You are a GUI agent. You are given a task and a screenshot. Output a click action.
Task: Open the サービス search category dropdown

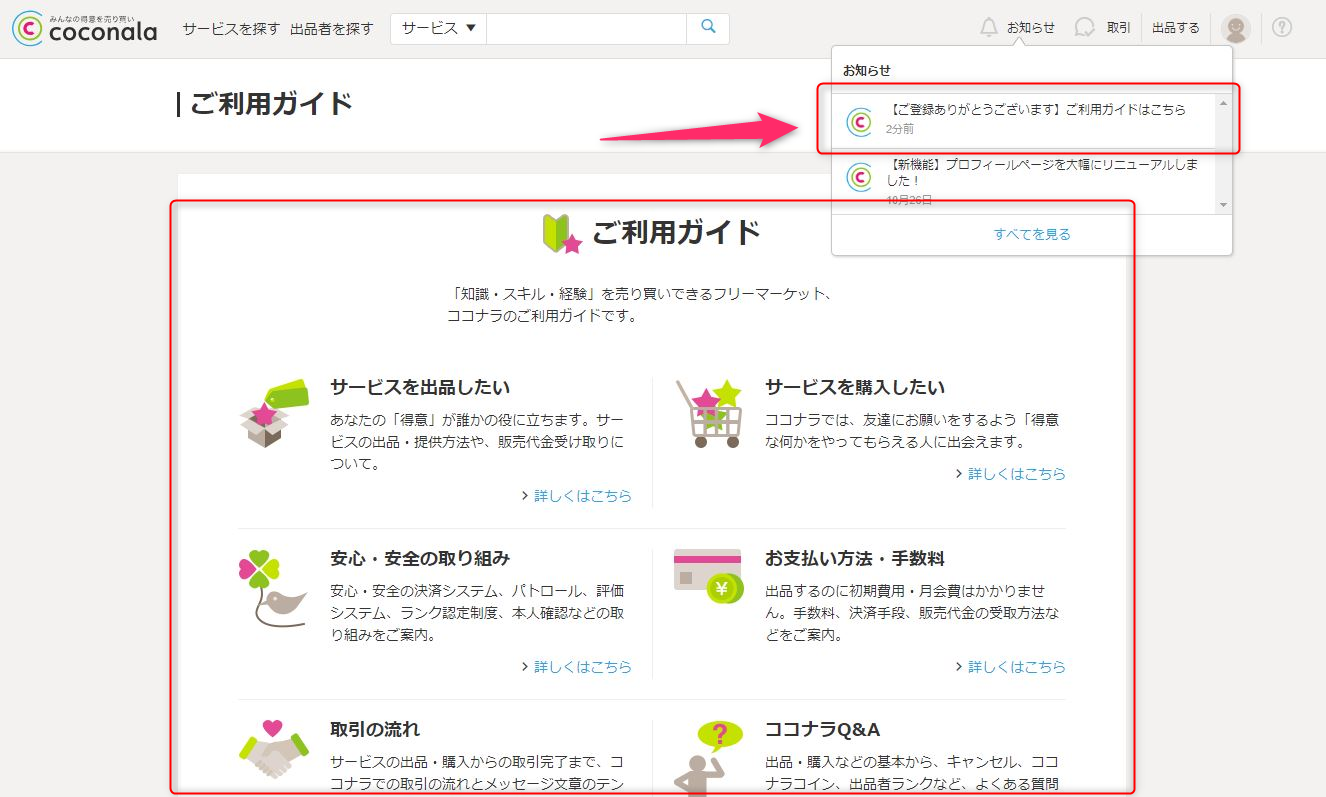[x=438, y=28]
